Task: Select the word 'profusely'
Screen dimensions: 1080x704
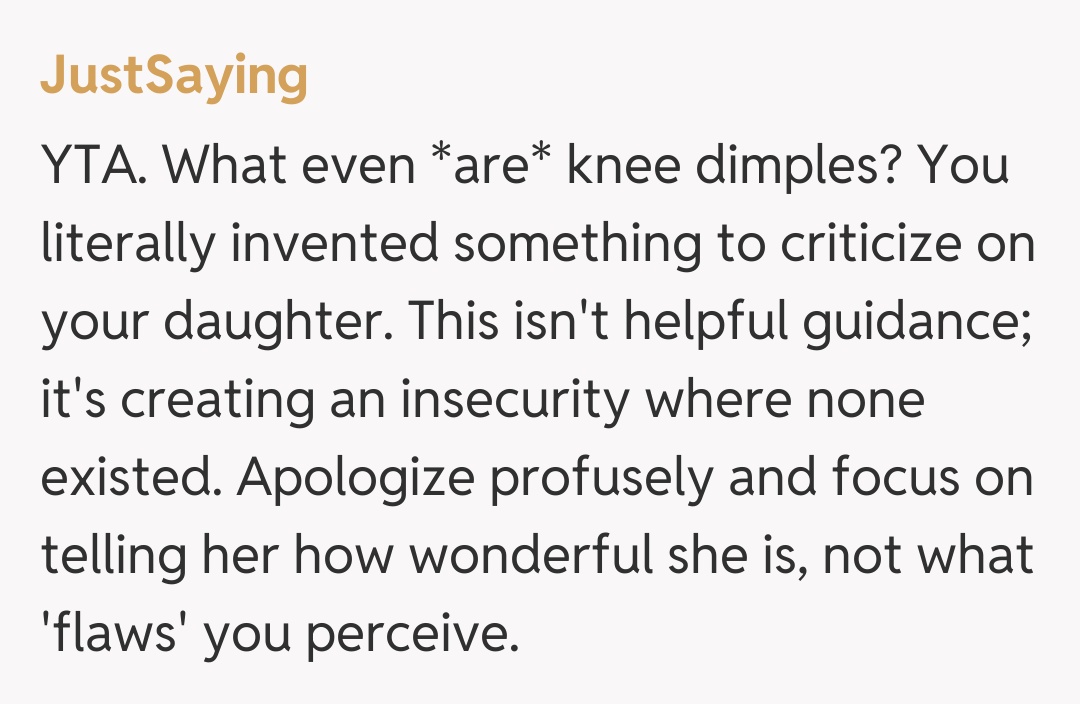Action: 604,480
